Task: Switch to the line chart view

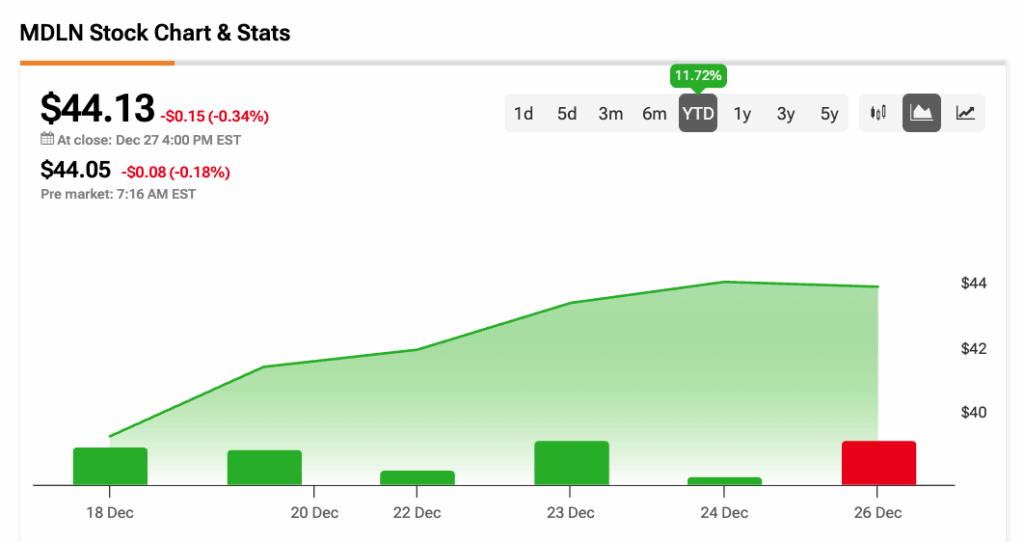Action: tap(965, 113)
